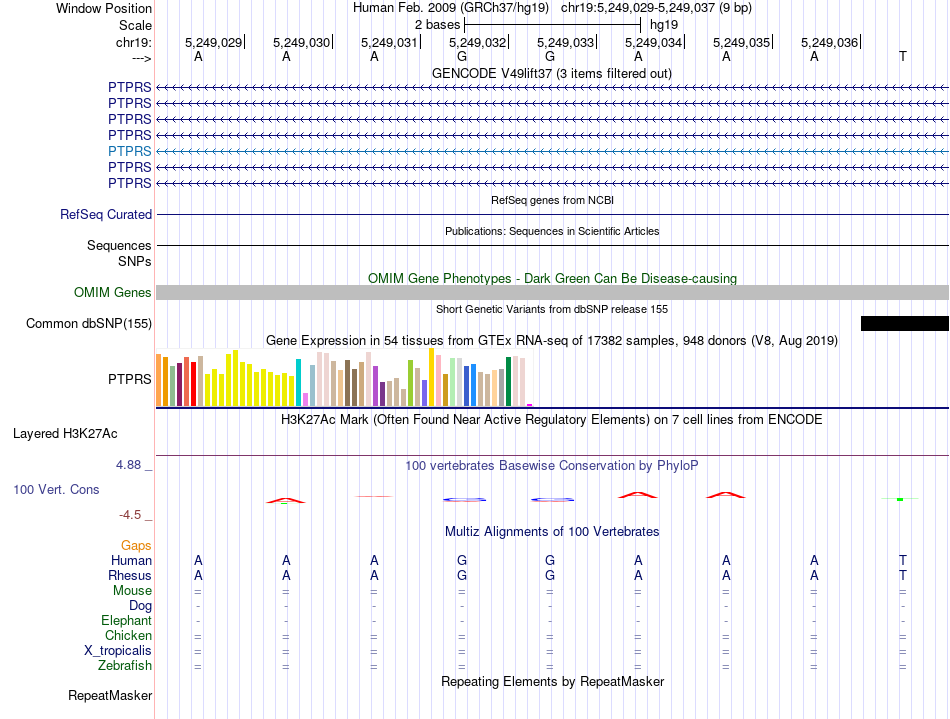
Task: Click the Layered H3K27Ac label
Action: (x=65, y=434)
